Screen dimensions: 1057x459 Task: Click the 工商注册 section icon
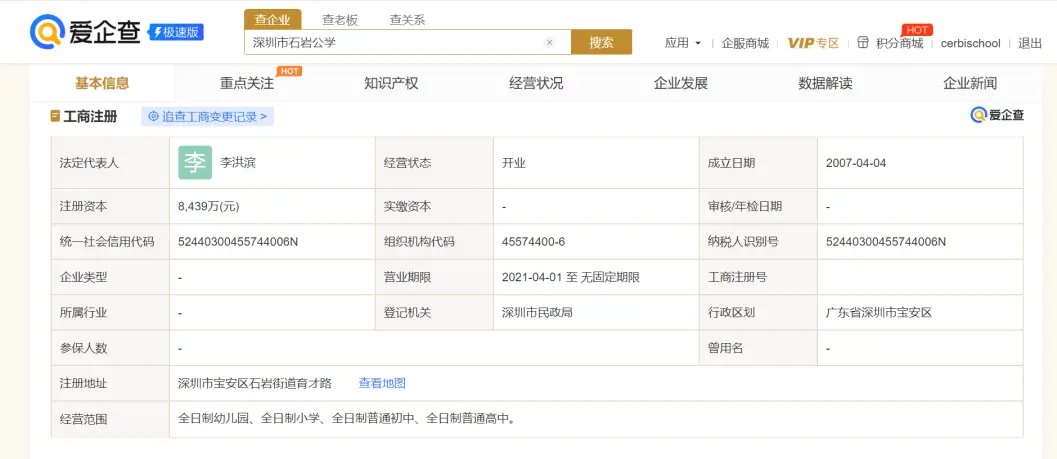[x=55, y=117]
